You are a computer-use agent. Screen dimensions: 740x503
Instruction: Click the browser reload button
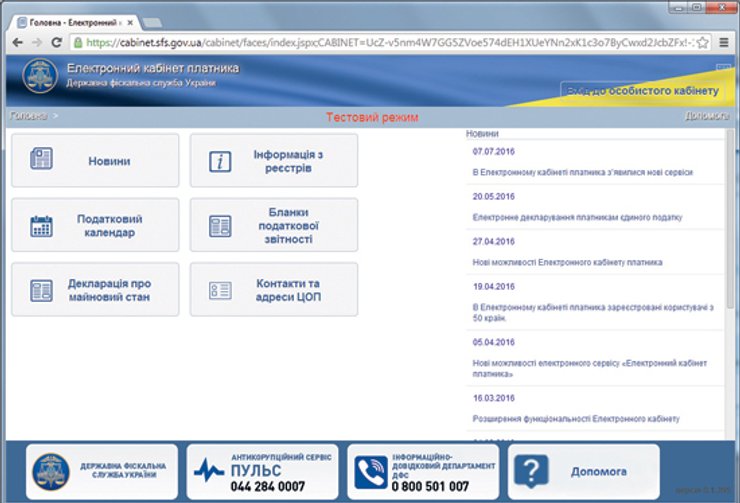click(x=55, y=43)
